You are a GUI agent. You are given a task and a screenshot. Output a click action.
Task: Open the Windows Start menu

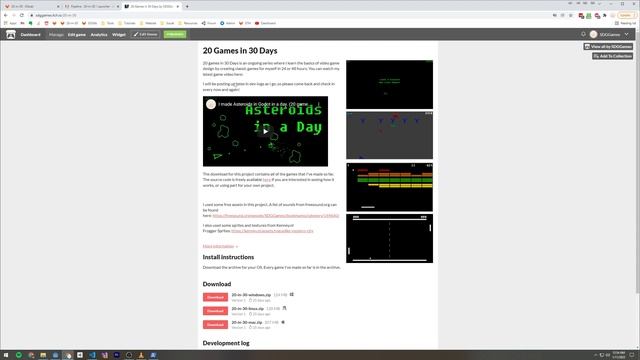coord(6,355)
